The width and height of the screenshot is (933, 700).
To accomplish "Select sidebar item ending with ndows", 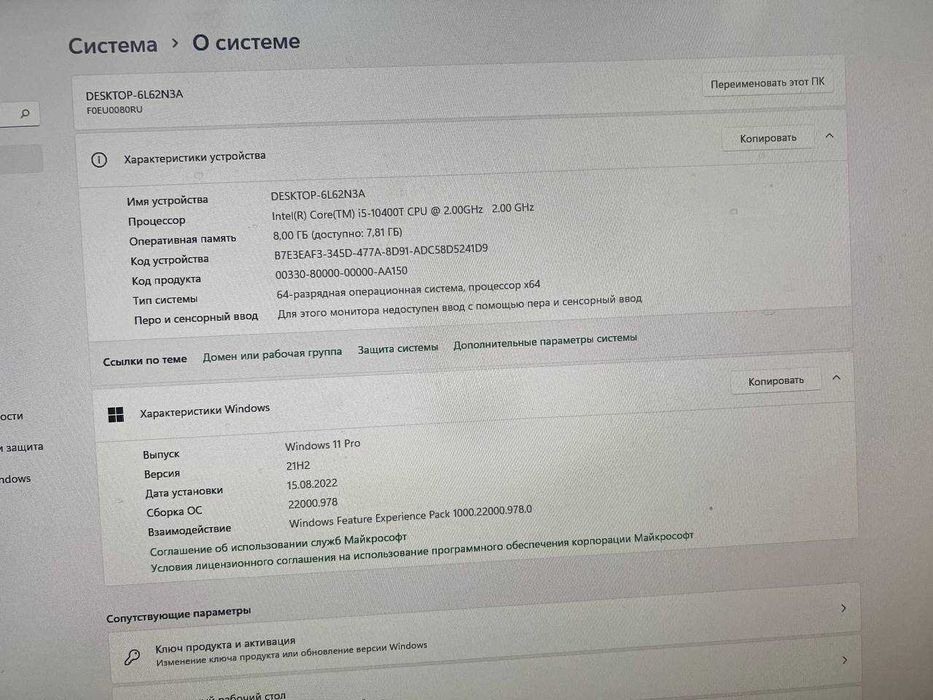I will coord(15,479).
